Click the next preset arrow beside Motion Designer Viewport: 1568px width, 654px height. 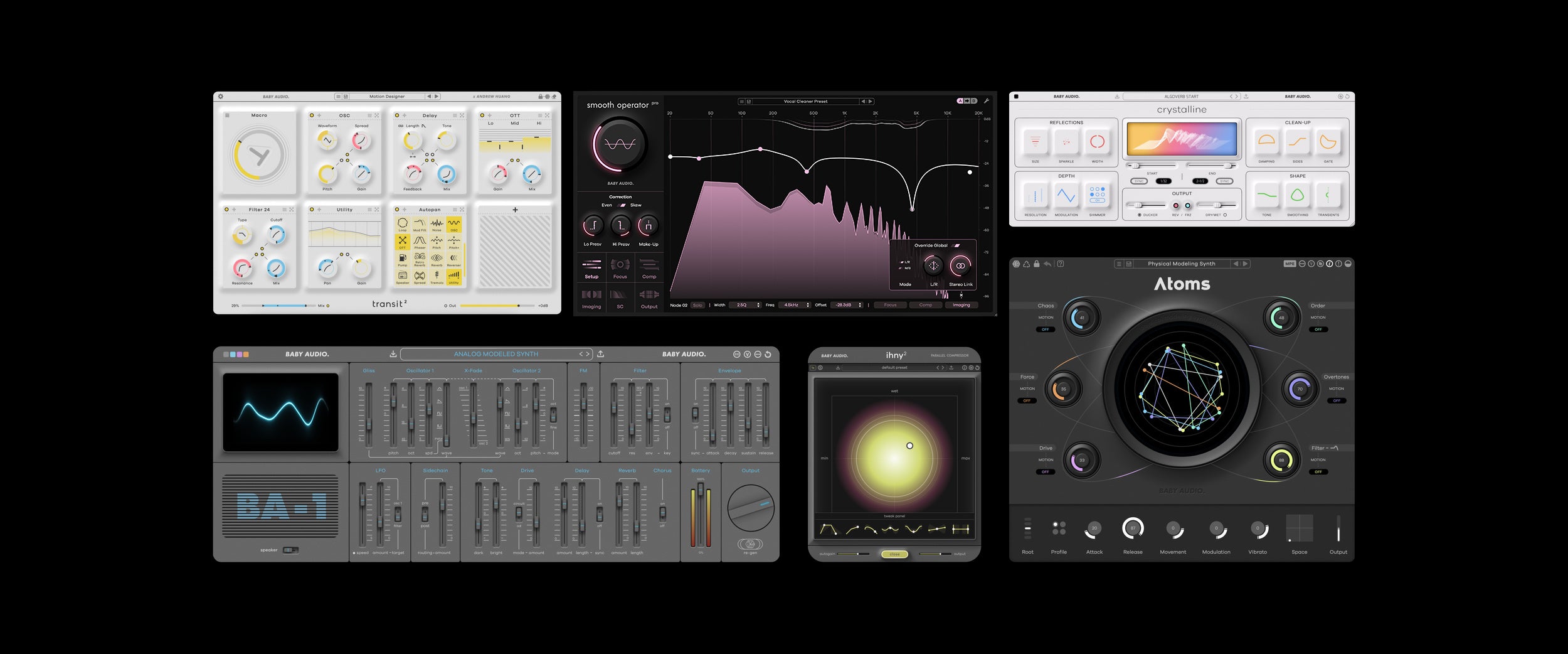pyautogui.click(x=435, y=96)
